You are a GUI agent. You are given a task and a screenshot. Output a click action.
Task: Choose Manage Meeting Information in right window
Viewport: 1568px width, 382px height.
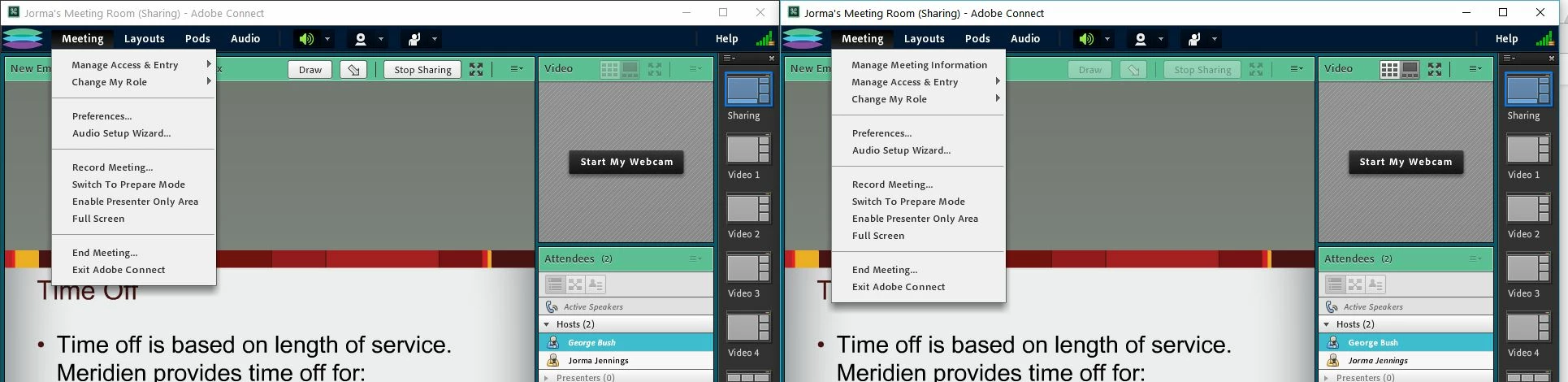pyautogui.click(x=919, y=65)
